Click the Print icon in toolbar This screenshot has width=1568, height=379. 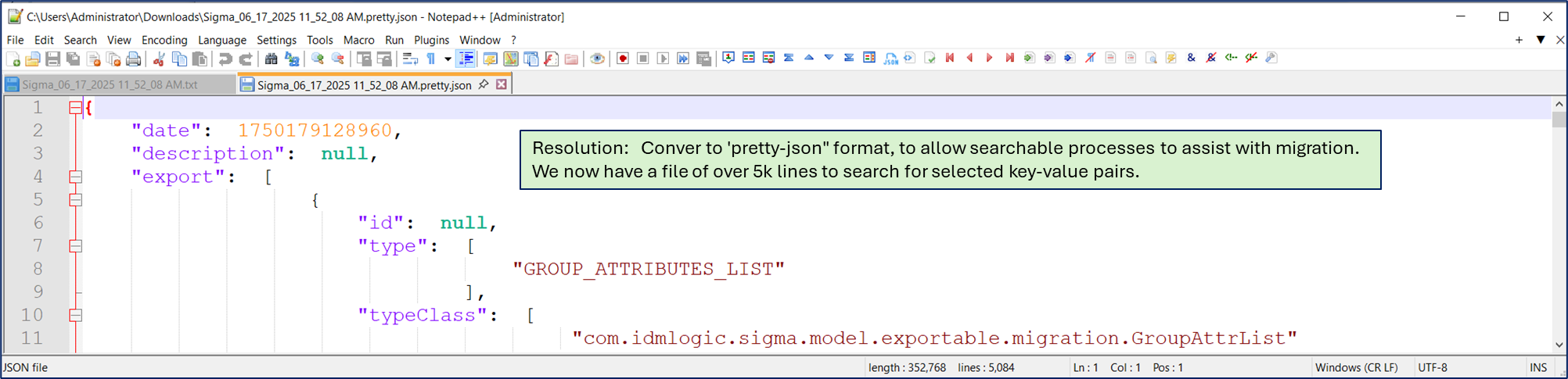pyautogui.click(x=134, y=59)
